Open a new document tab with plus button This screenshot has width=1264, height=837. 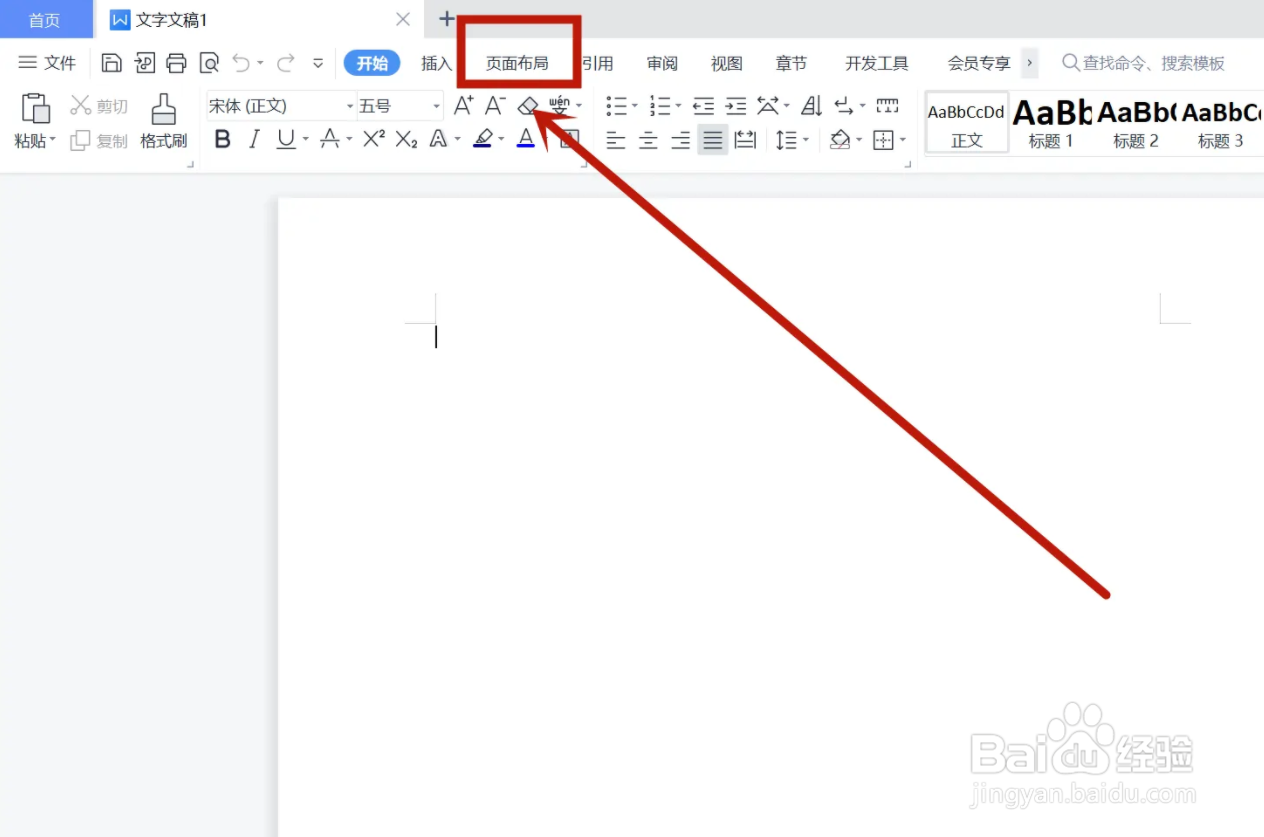pos(446,18)
